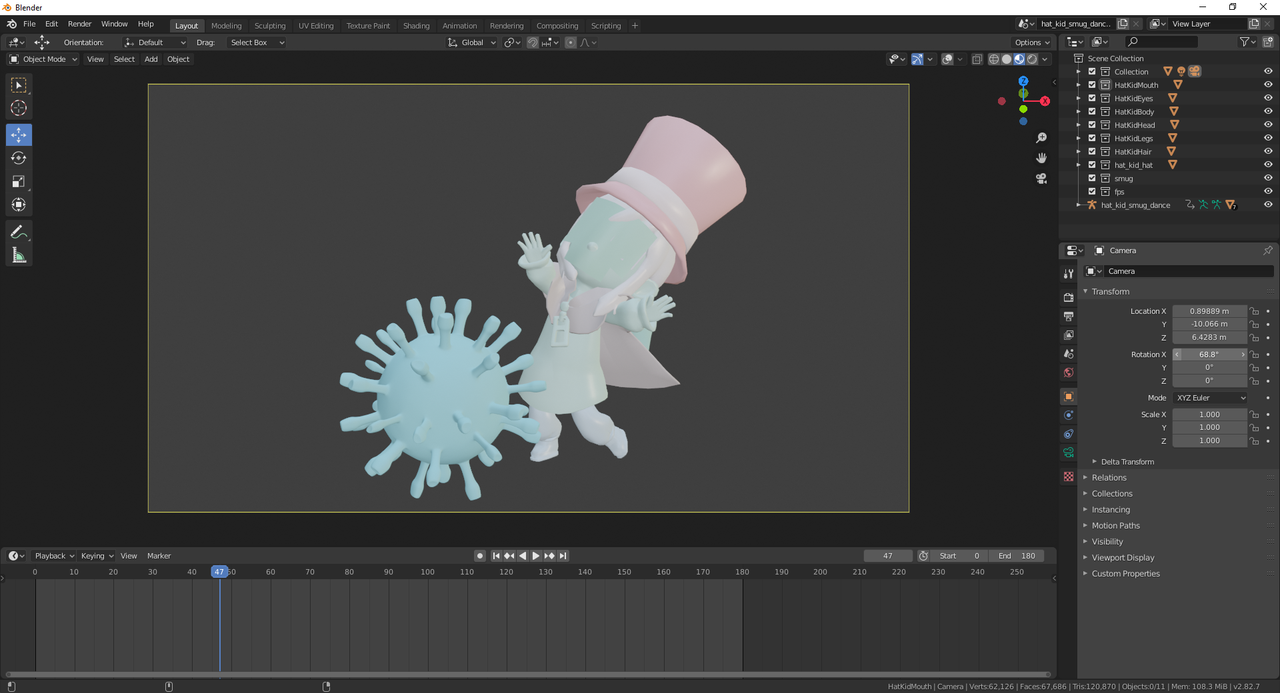Switch to rendered viewport shading
The height and width of the screenshot is (693, 1280).
pos(1032,59)
